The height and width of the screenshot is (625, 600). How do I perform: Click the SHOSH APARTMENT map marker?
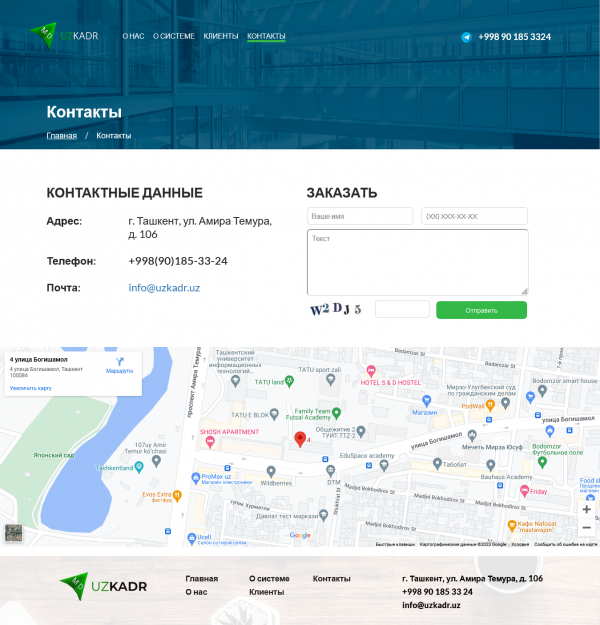[209, 441]
